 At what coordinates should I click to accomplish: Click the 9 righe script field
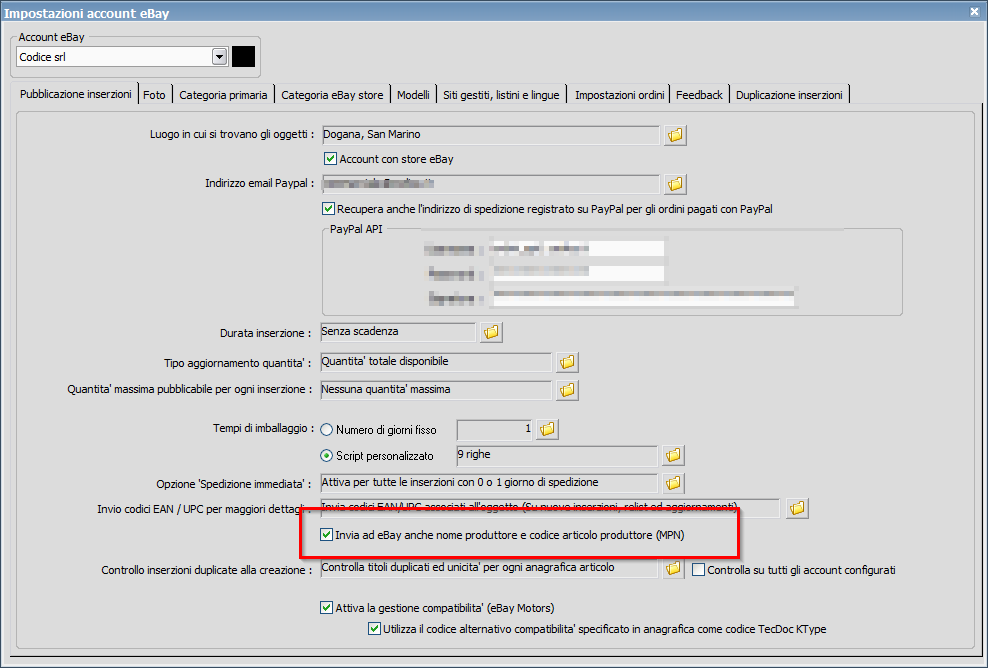557,455
